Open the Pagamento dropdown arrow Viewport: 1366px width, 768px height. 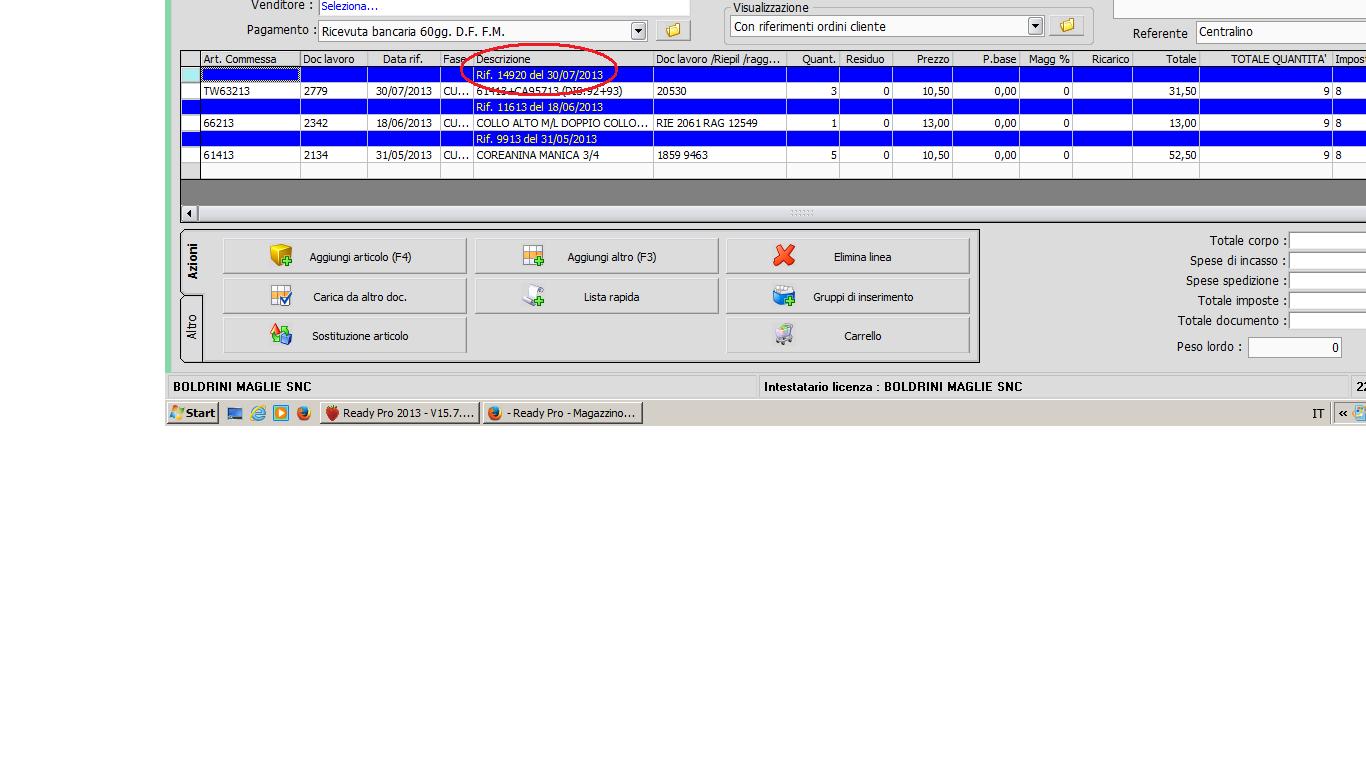pyautogui.click(x=638, y=31)
